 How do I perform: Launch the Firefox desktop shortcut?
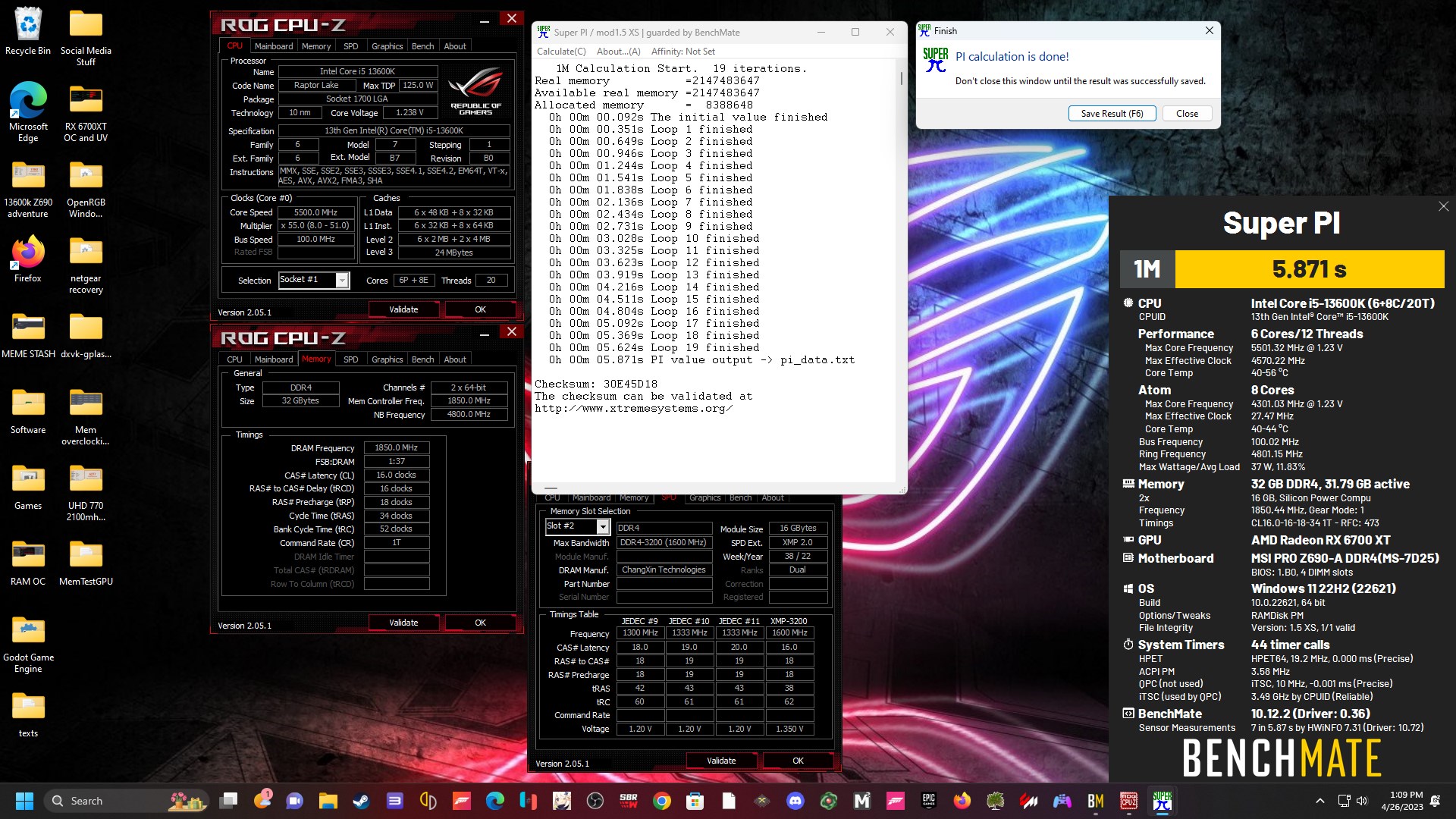[28, 259]
